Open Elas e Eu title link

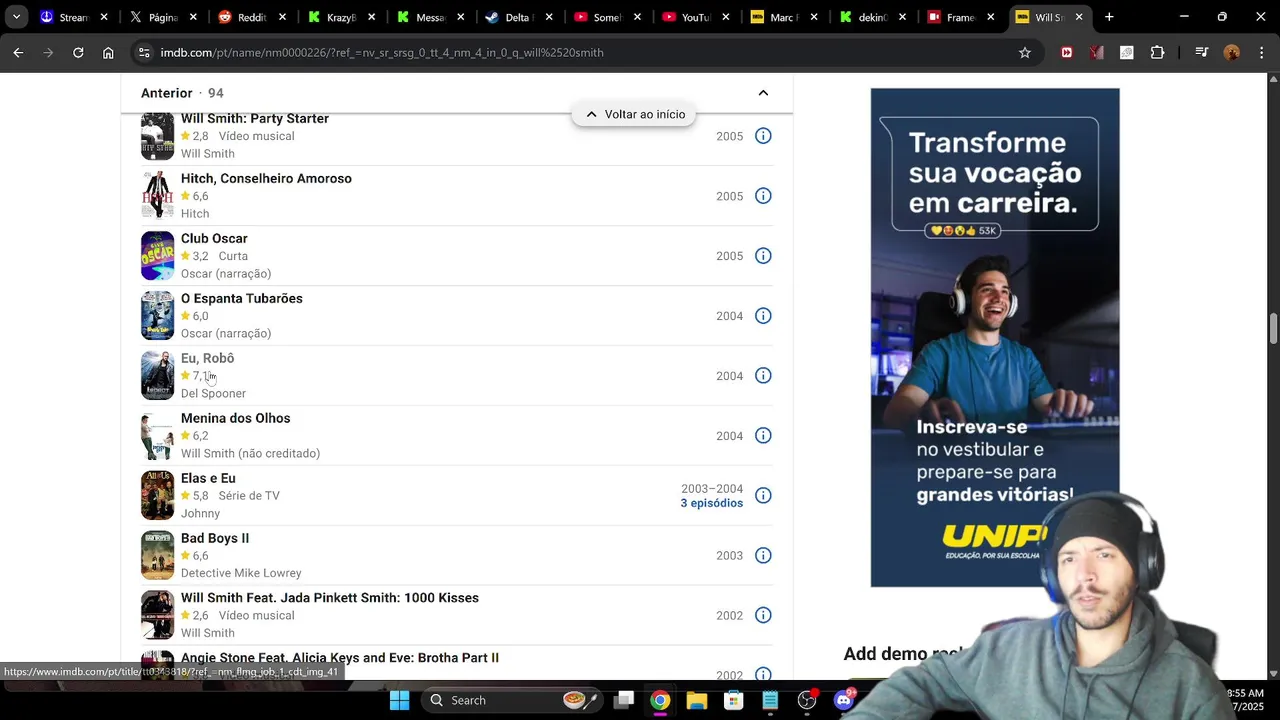[x=208, y=478]
